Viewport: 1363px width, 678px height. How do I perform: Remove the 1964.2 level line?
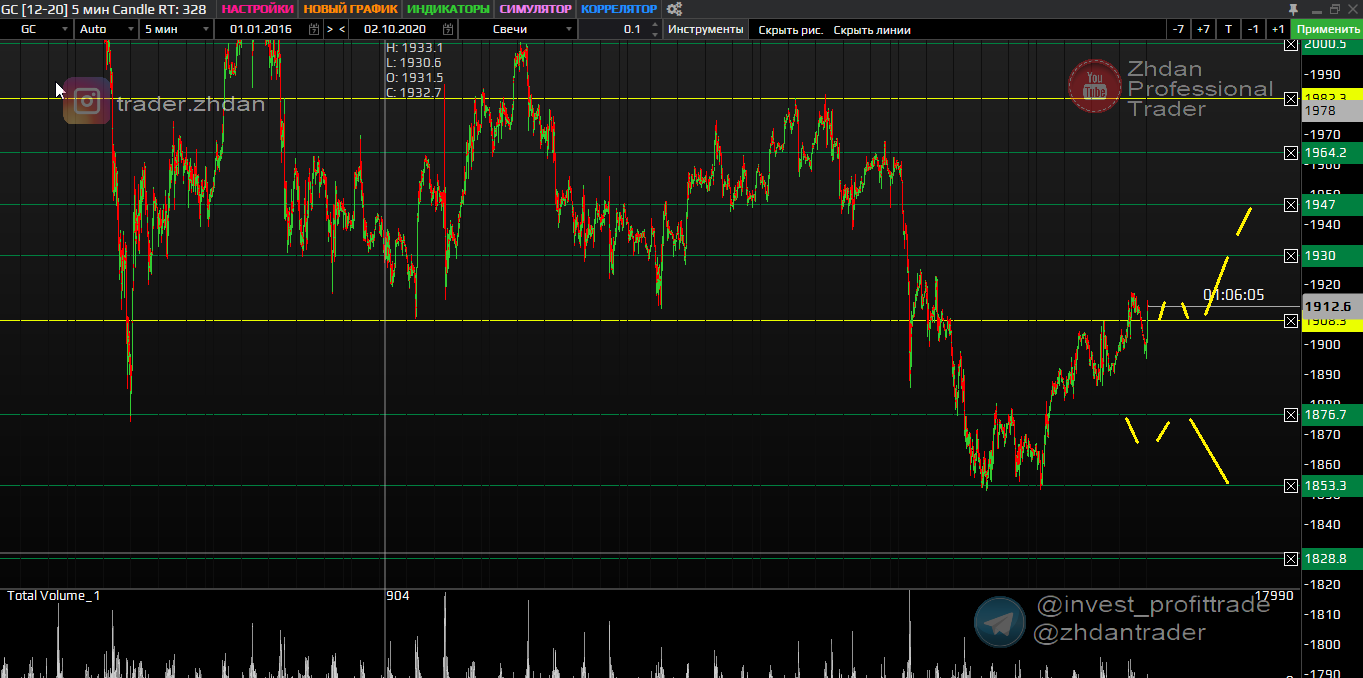pyautogui.click(x=1290, y=152)
